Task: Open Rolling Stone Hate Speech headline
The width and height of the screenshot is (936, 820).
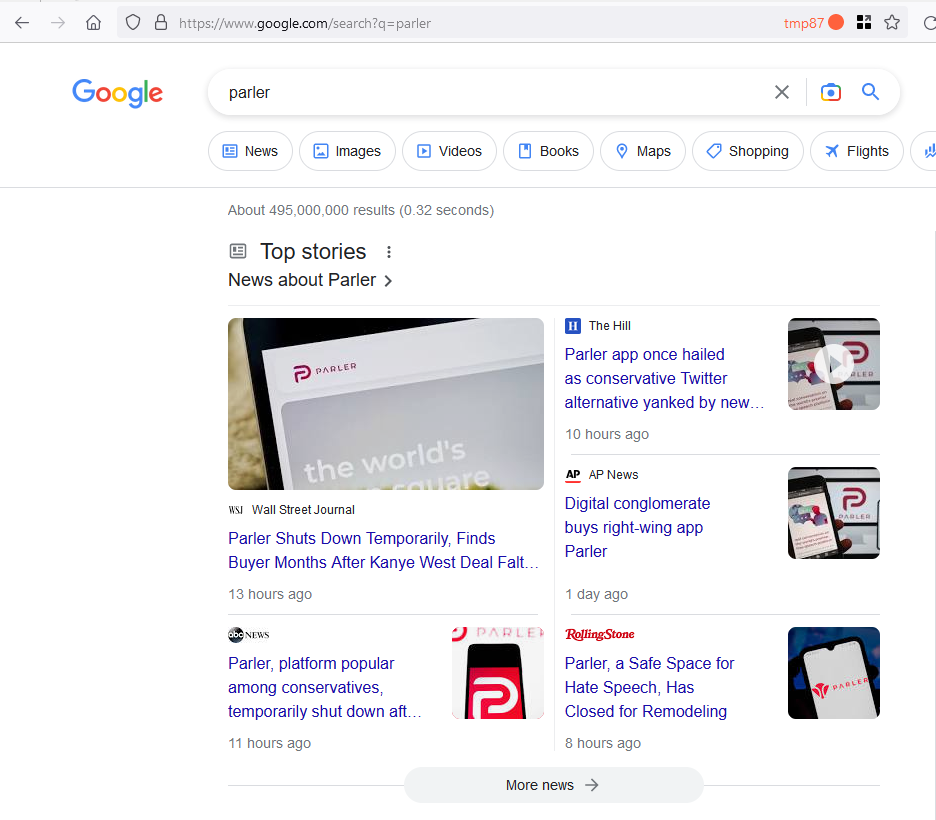Action: click(x=649, y=688)
